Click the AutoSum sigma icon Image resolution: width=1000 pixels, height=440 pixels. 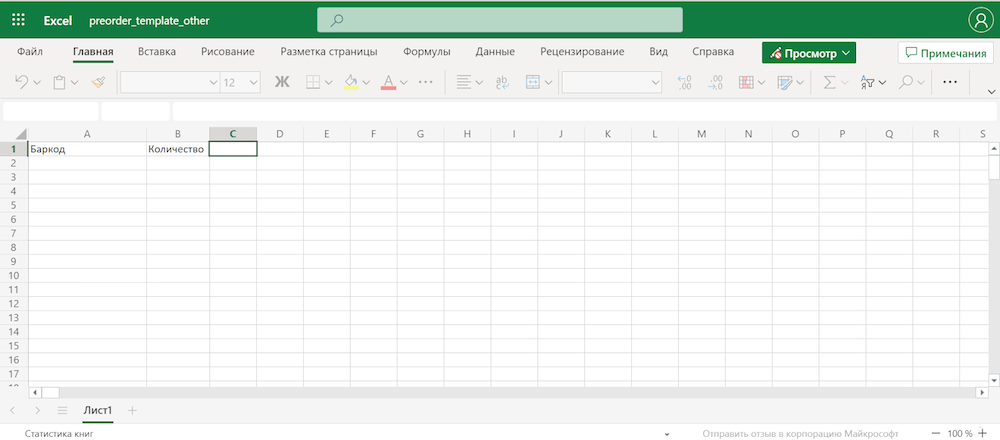point(829,82)
